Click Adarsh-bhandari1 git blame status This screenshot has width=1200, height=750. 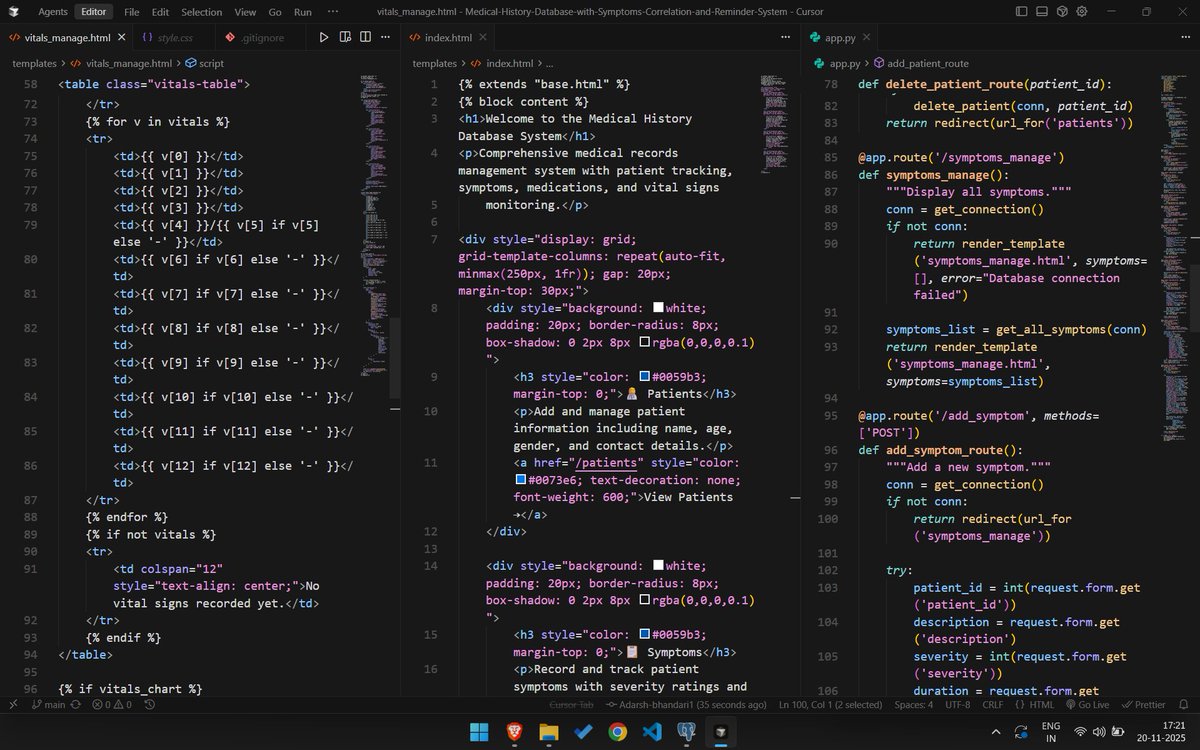pos(686,704)
